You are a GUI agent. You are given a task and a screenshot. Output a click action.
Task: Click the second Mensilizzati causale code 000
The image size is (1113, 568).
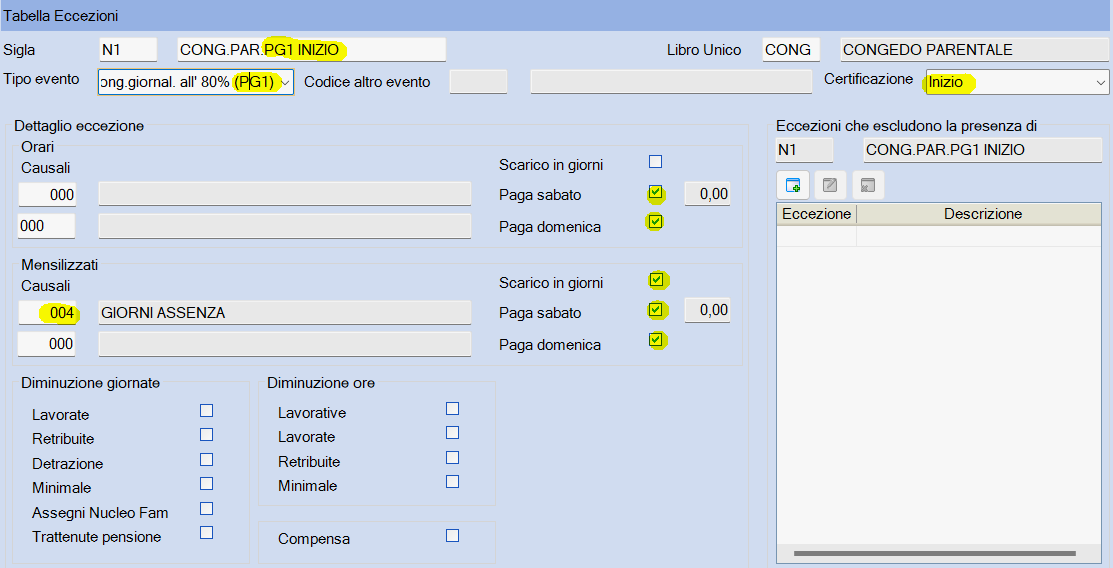[47, 344]
